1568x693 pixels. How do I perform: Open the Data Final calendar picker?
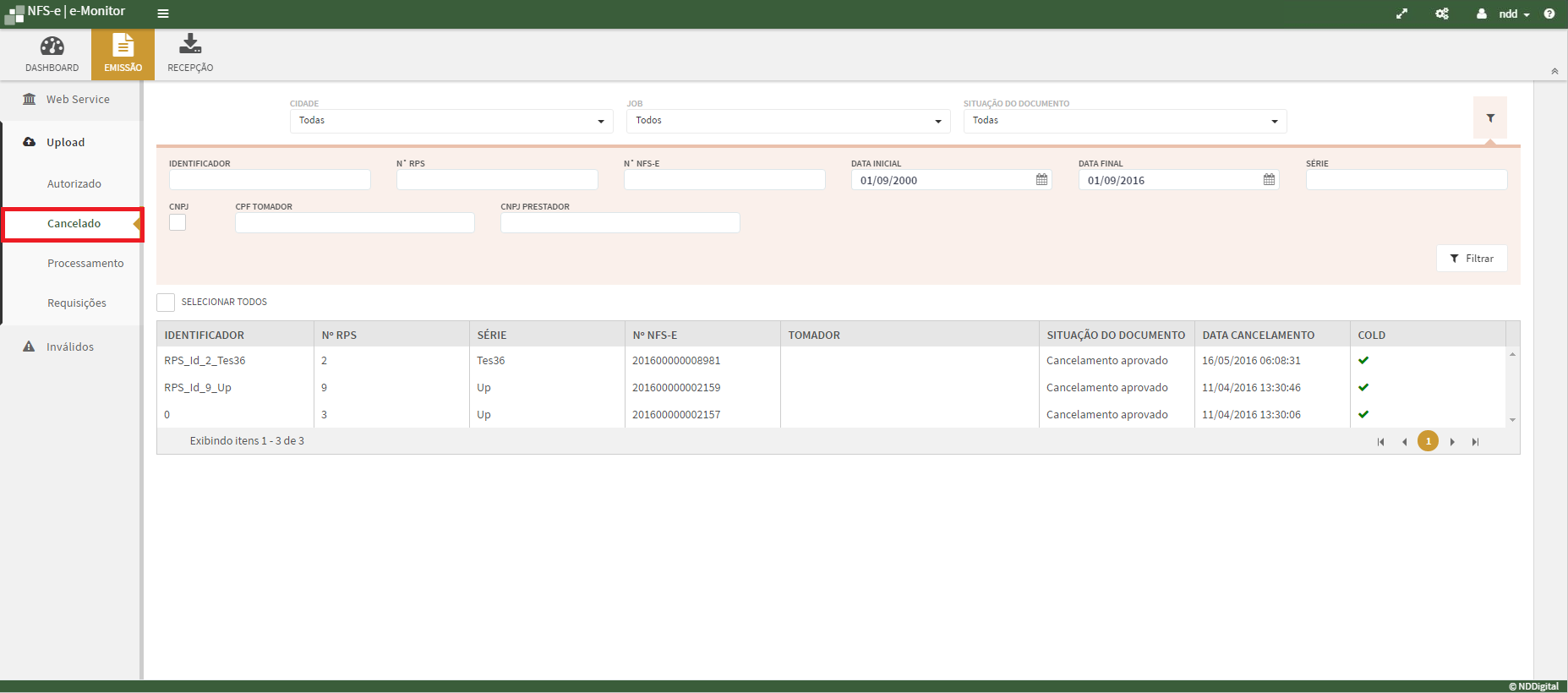point(1269,180)
